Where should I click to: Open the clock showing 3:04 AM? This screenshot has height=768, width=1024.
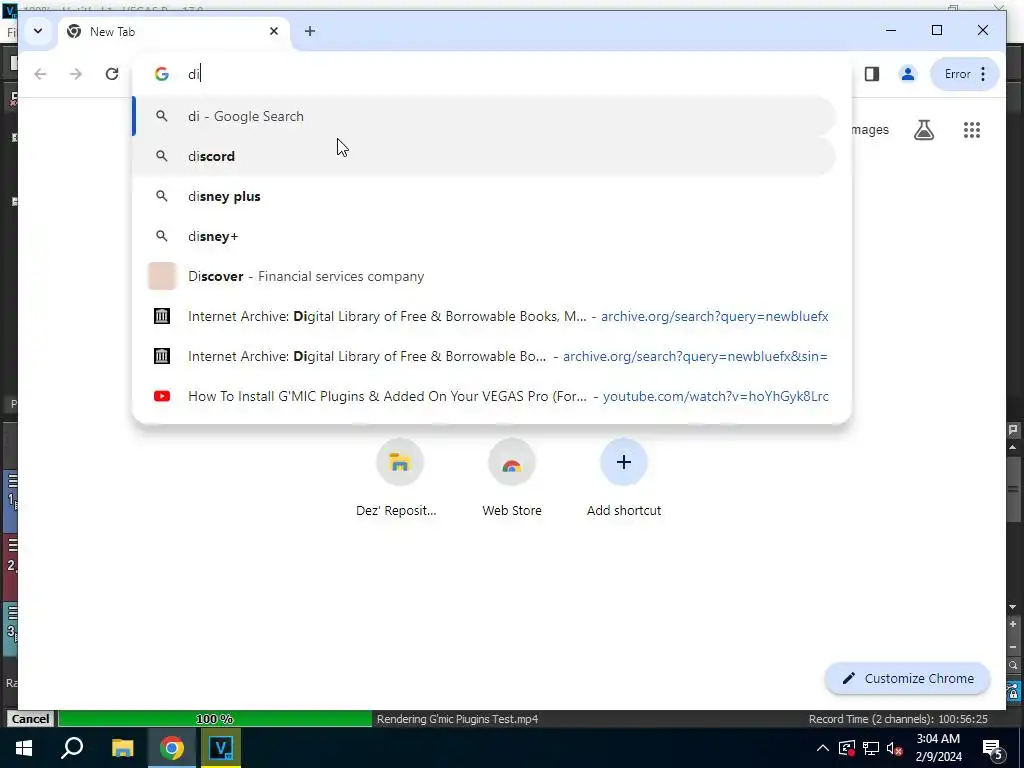coord(938,748)
